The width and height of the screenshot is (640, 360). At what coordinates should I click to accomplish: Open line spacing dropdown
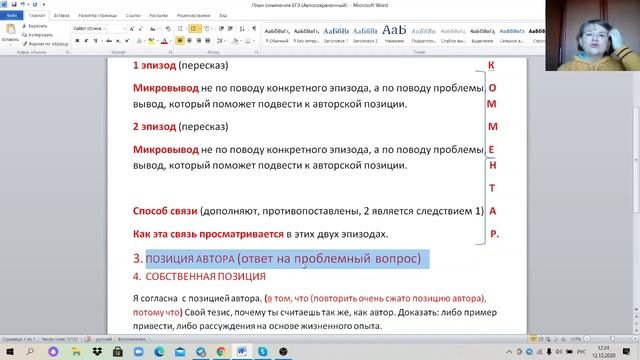[x=220, y=41]
